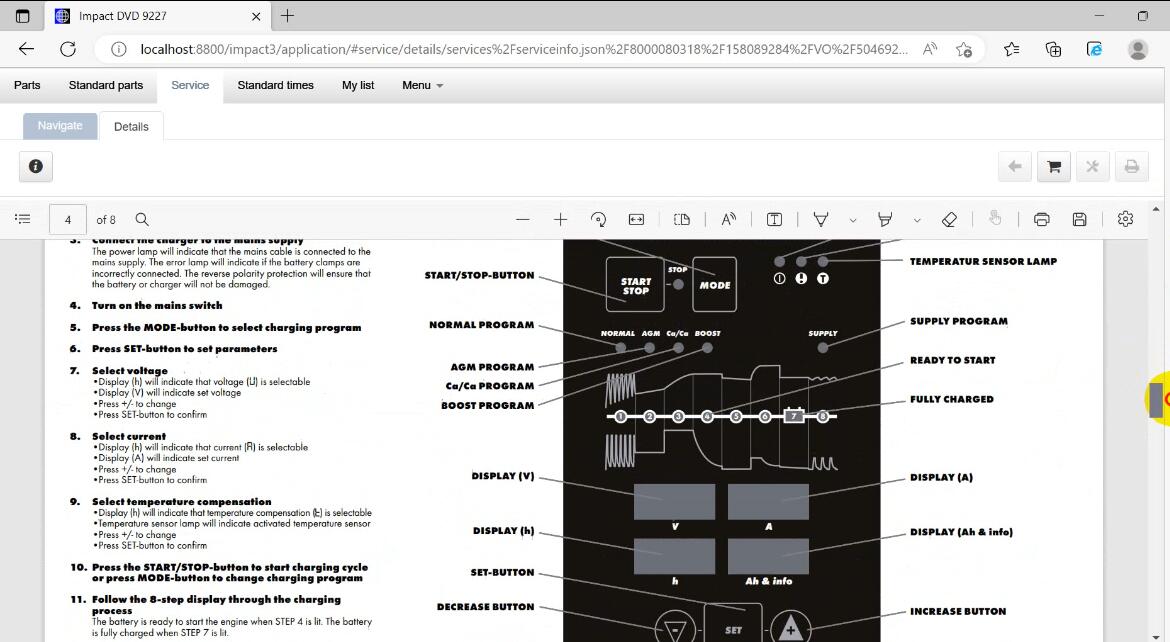This screenshot has height=642, width=1170.
Task: Toggle the PDF page view layout
Action: point(682,219)
